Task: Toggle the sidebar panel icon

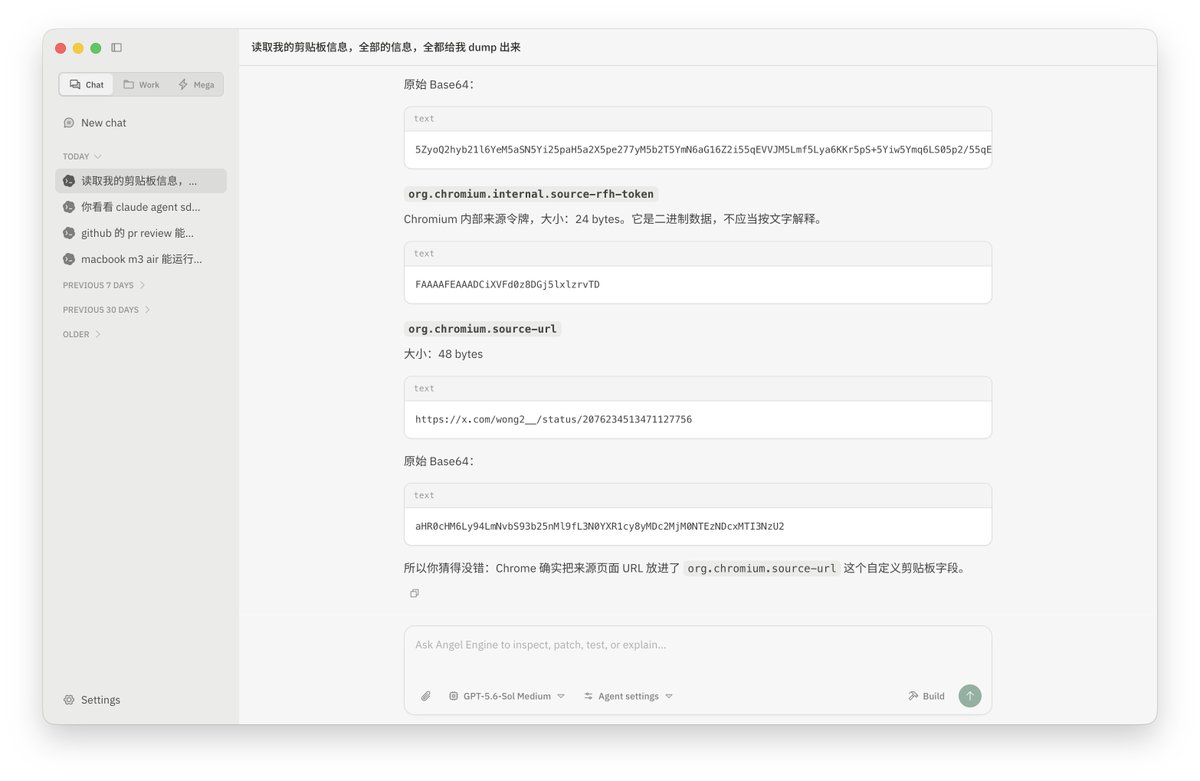Action: [116, 48]
